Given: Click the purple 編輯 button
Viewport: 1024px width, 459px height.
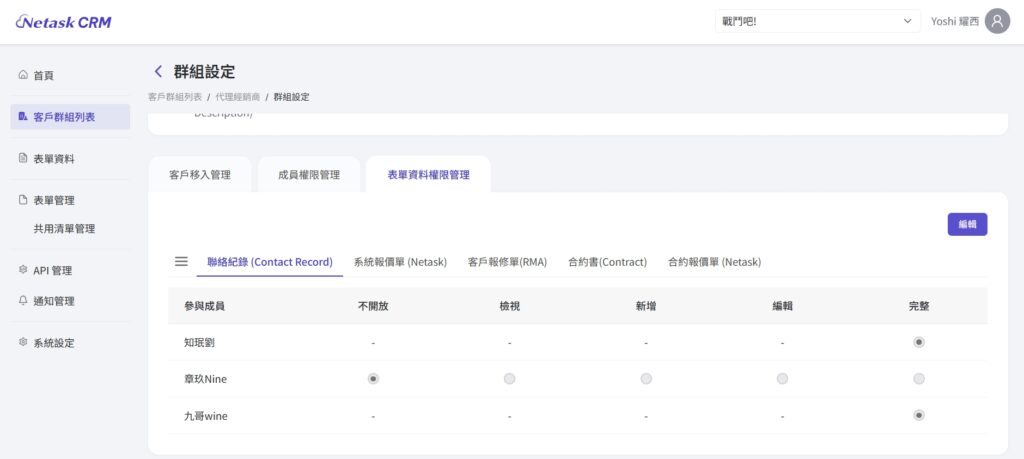Looking at the screenshot, I should click(967, 224).
